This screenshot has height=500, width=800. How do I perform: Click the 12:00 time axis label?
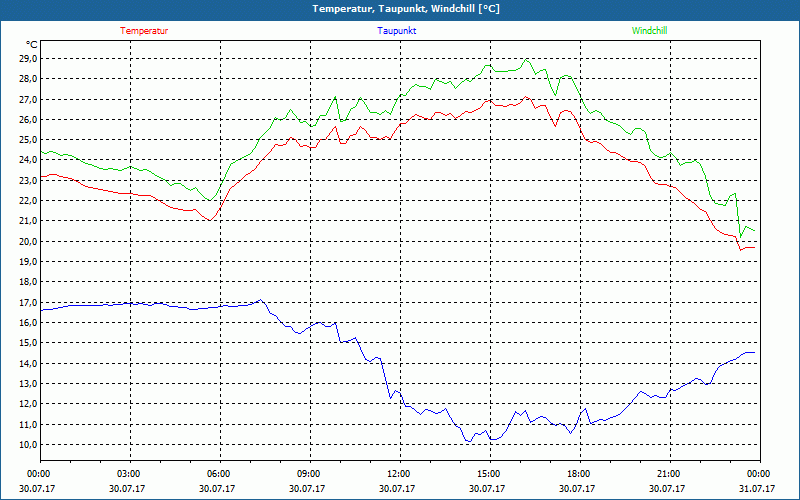coord(397,473)
